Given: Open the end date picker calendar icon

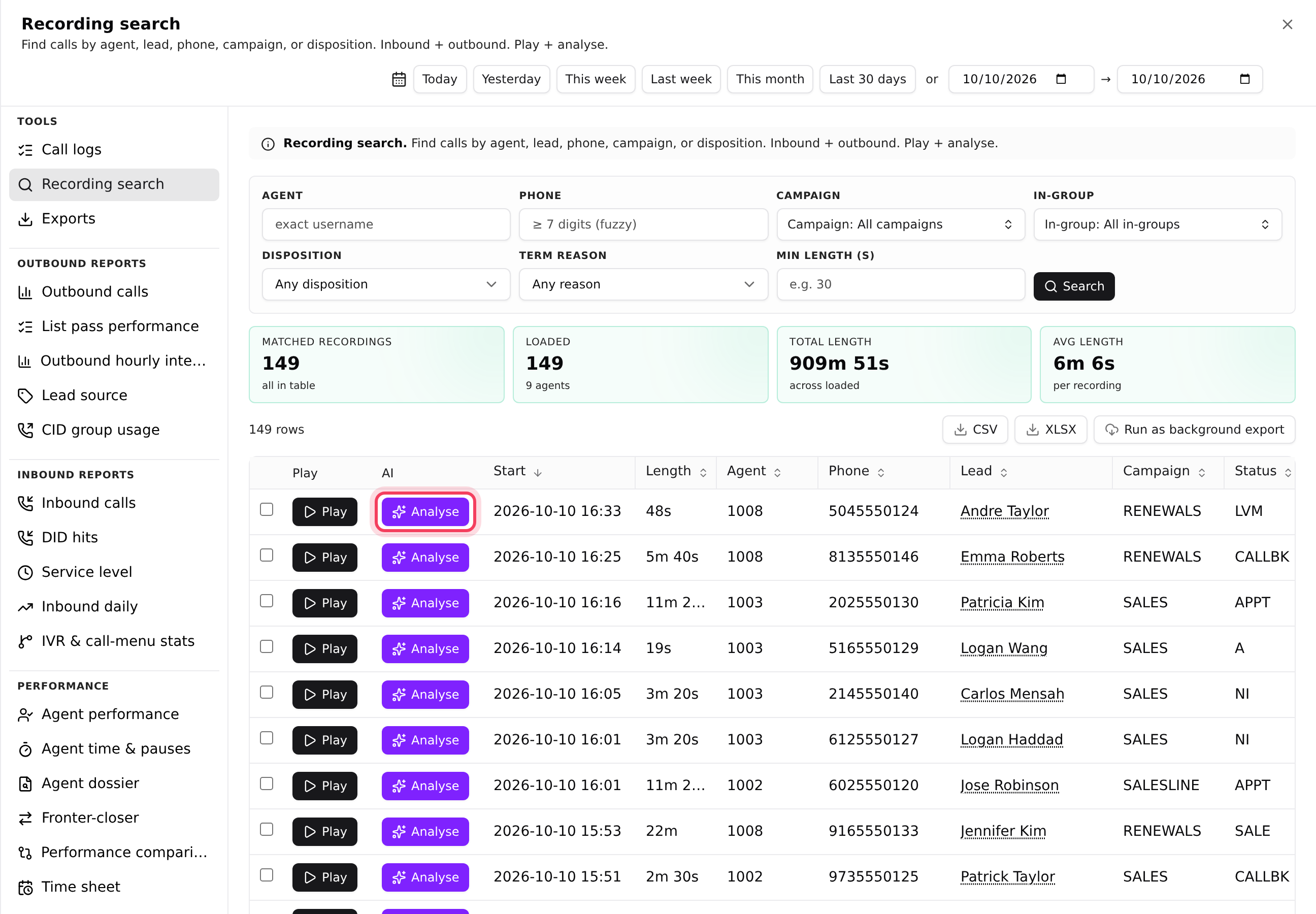Looking at the screenshot, I should click(1244, 79).
